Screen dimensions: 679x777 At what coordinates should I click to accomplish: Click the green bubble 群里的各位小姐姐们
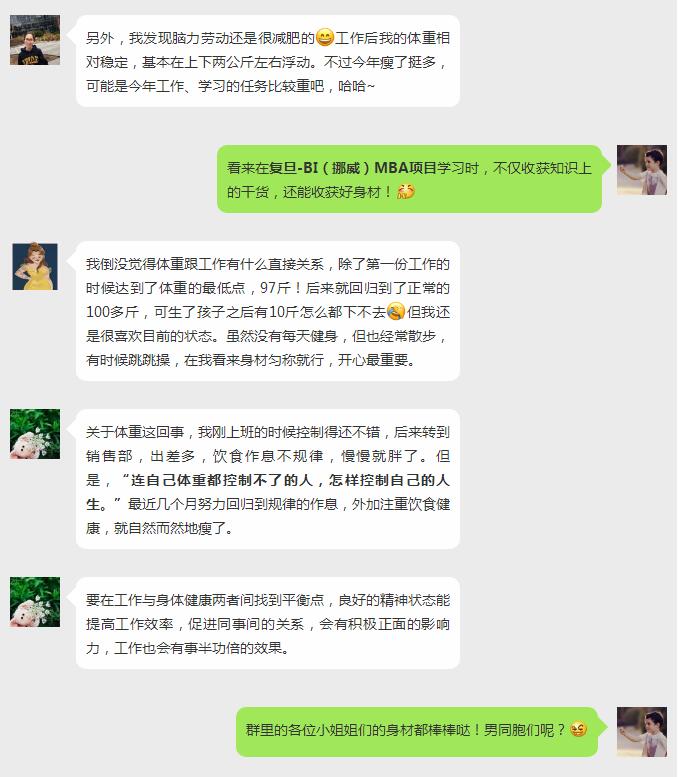(x=417, y=732)
